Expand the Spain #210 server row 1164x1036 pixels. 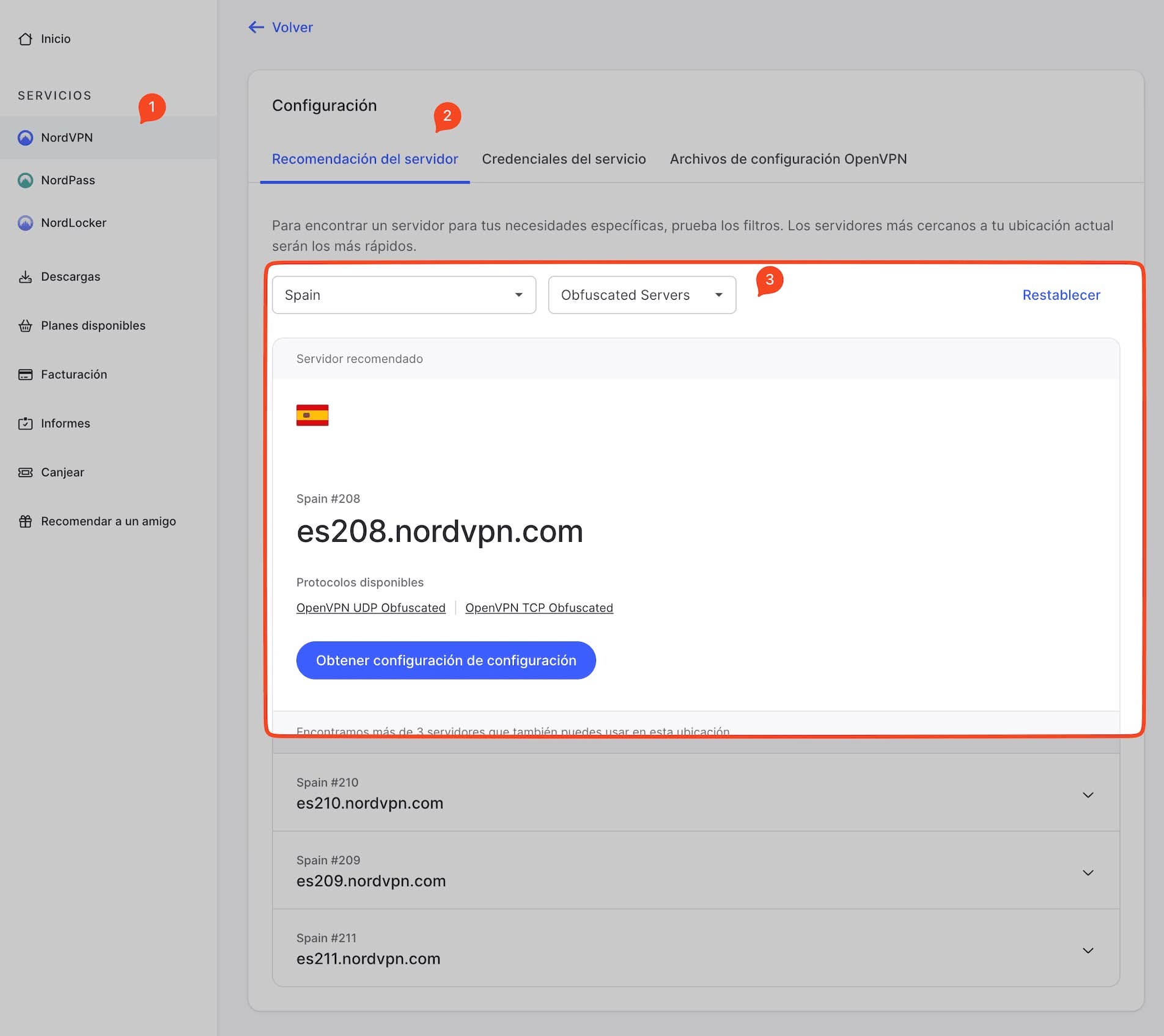(696, 793)
